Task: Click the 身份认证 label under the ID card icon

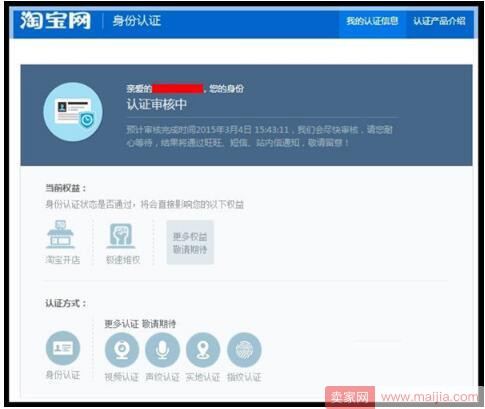Action: click(63, 375)
